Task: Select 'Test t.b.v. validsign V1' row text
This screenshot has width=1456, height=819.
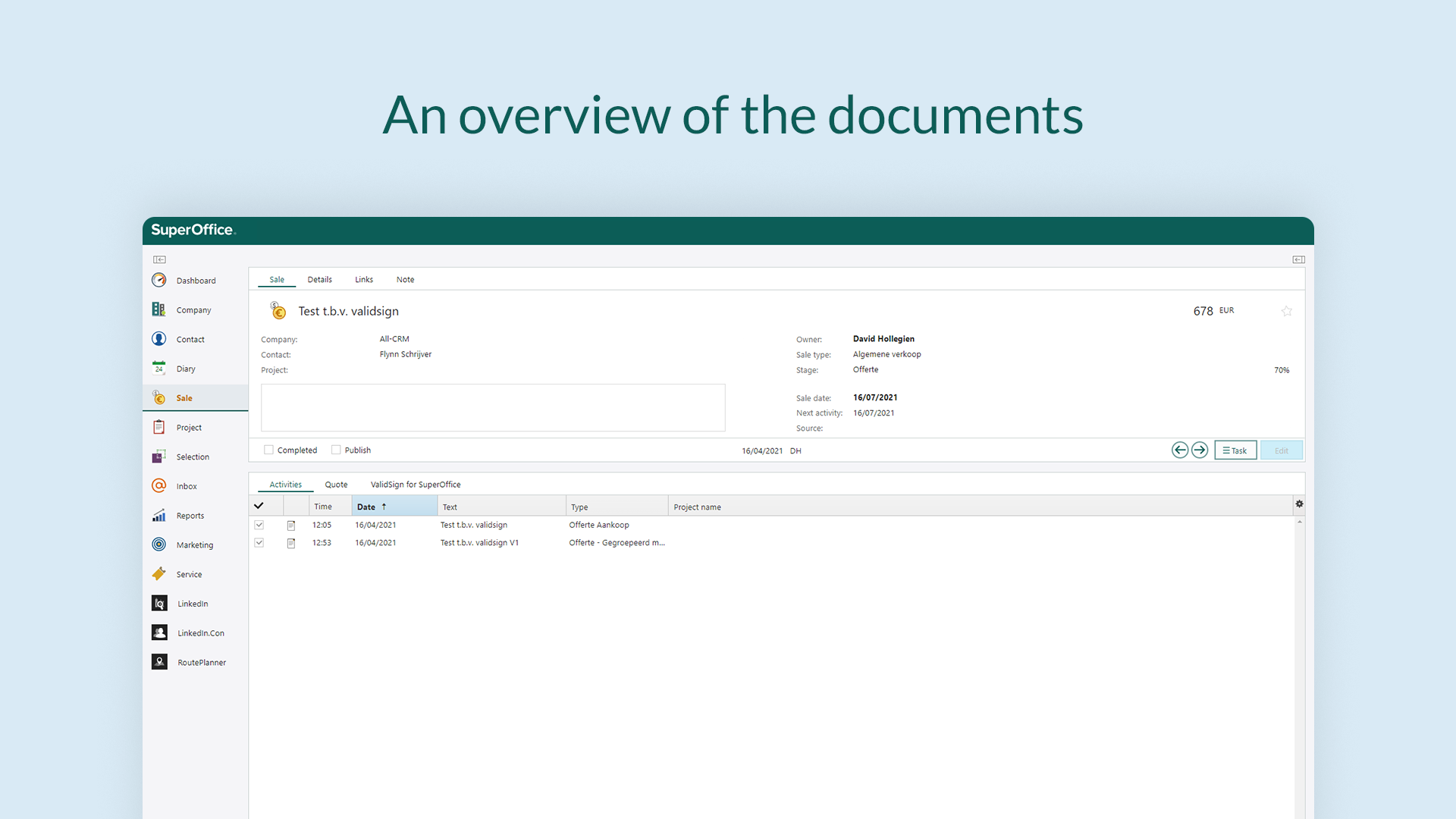Action: click(x=479, y=543)
